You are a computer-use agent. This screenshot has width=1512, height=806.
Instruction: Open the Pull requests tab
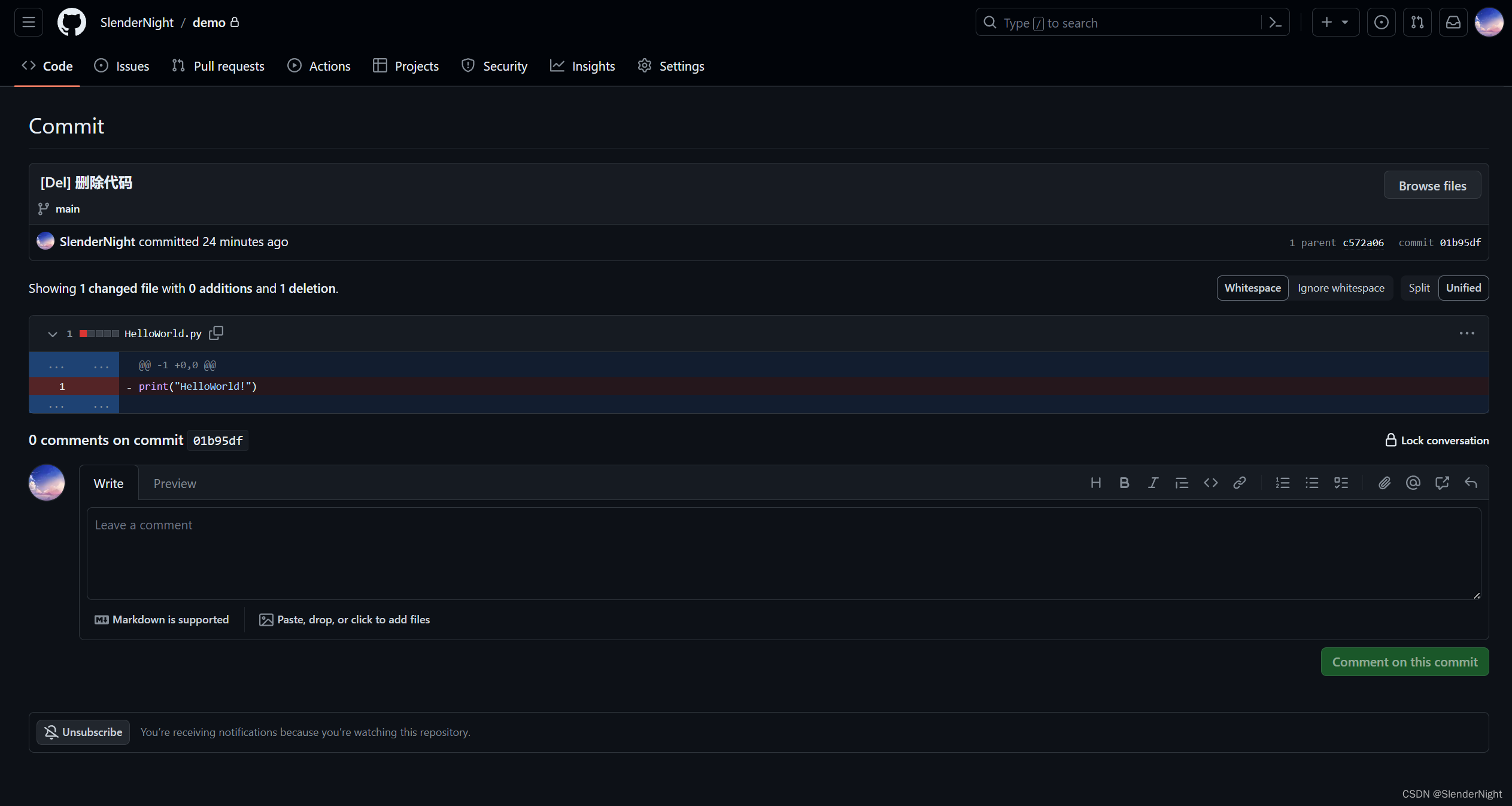point(218,66)
